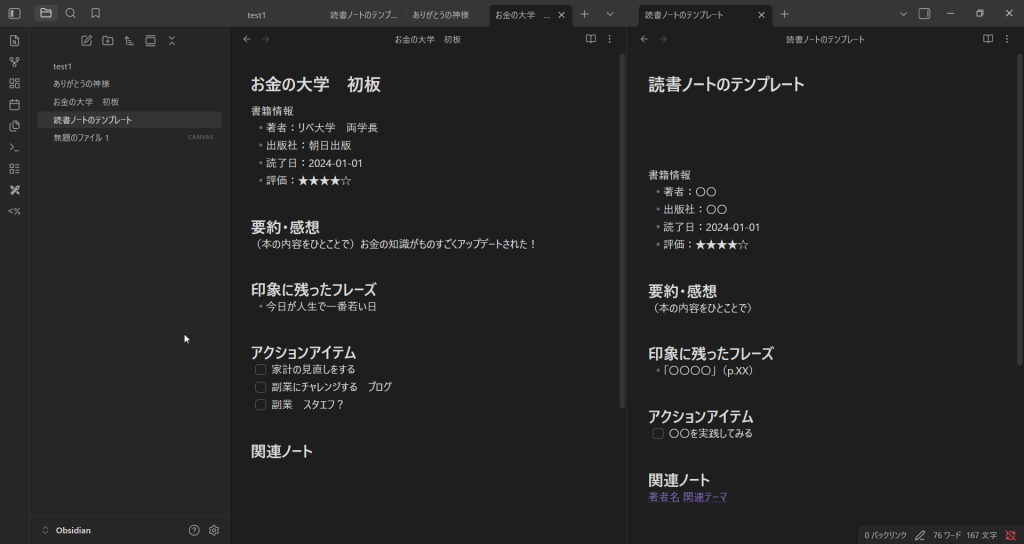This screenshot has height=544, width=1024.
Task: Create a new note in file explorer
Action: pos(86,40)
